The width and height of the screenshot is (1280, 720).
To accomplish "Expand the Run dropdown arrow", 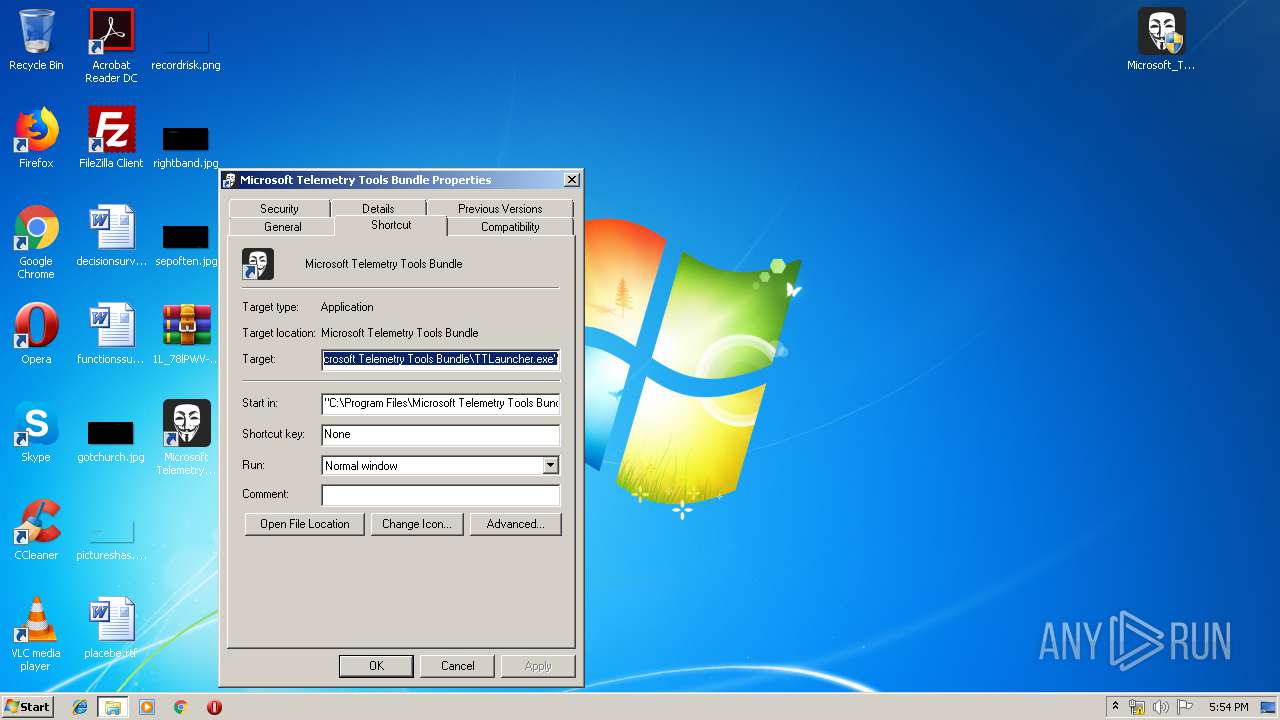I will tap(550, 465).
